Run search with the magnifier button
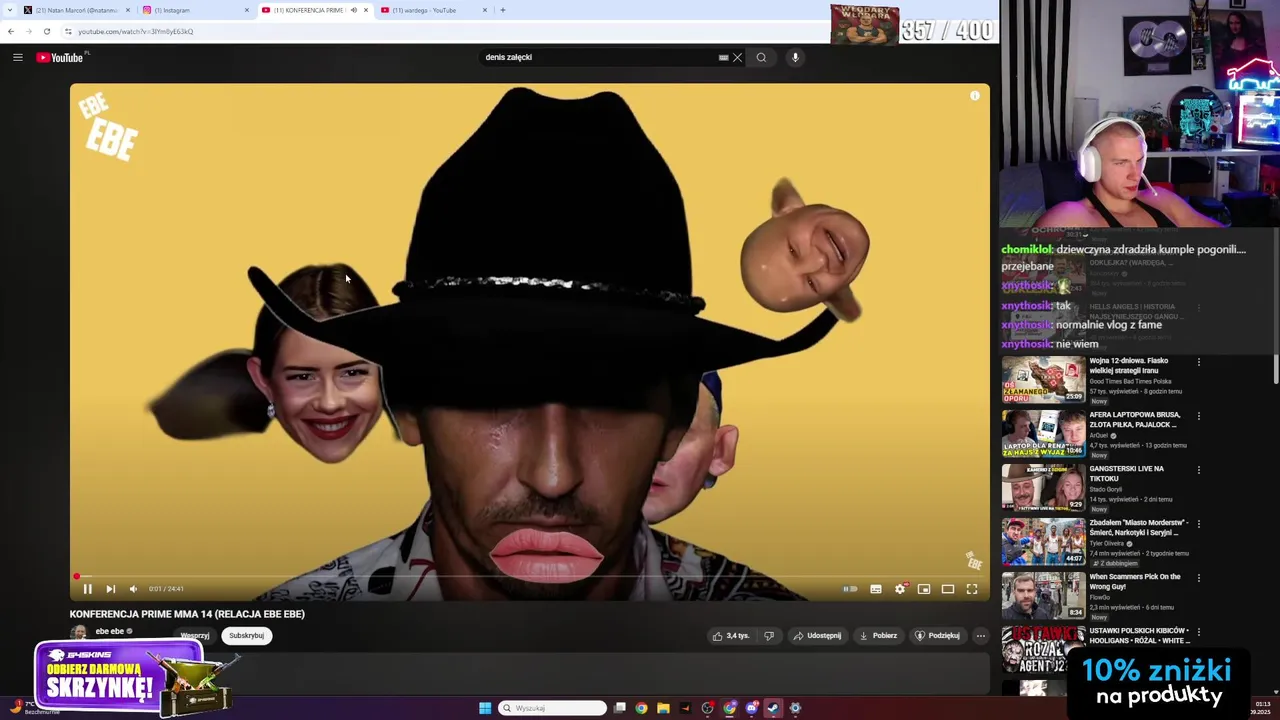The height and width of the screenshot is (720, 1280). coord(761,57)
